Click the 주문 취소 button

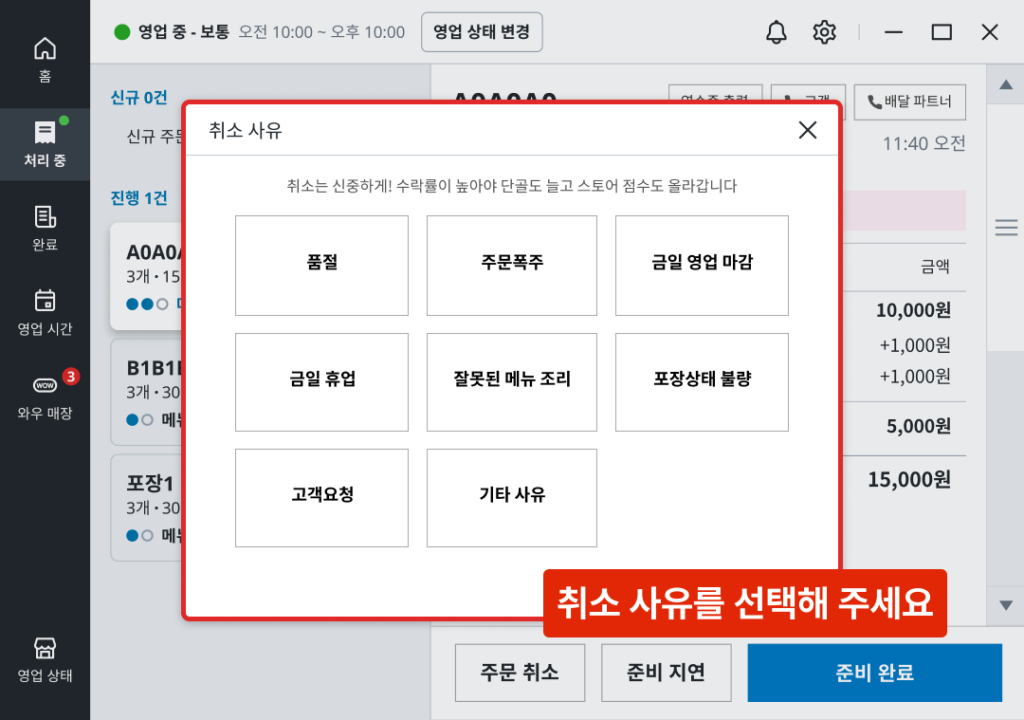tap(520, 673)
